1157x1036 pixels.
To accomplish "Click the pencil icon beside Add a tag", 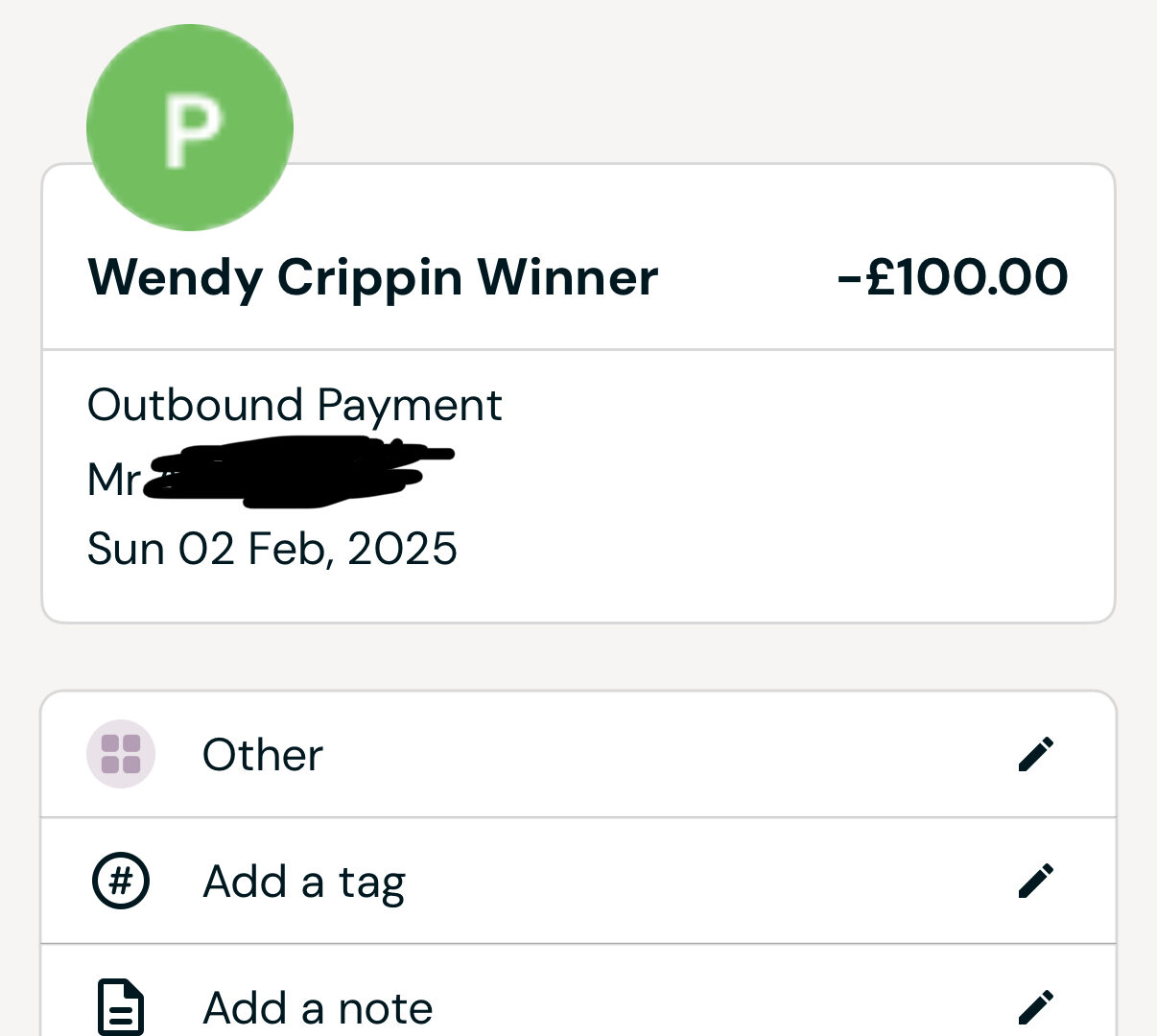I will (1036, 881).
